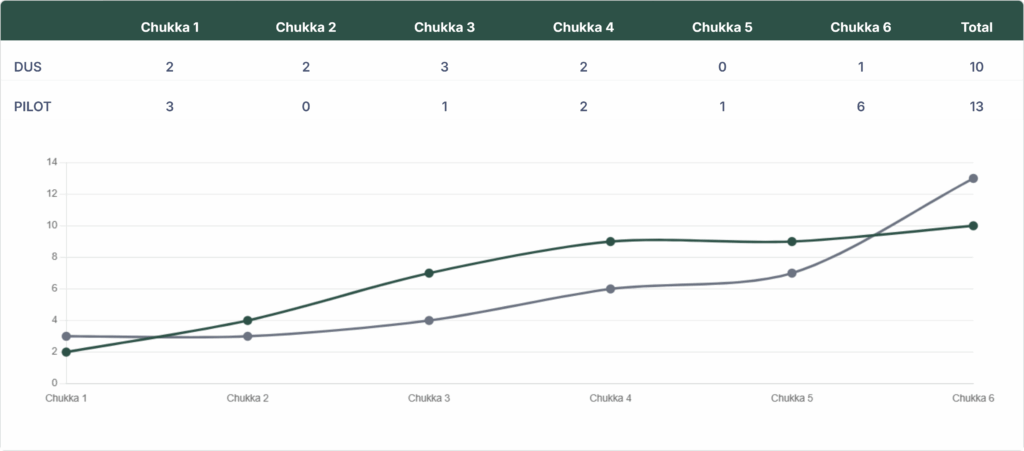
Task: Click PILOT's Chukka 6 score of 6
Action: pos(860,107)
